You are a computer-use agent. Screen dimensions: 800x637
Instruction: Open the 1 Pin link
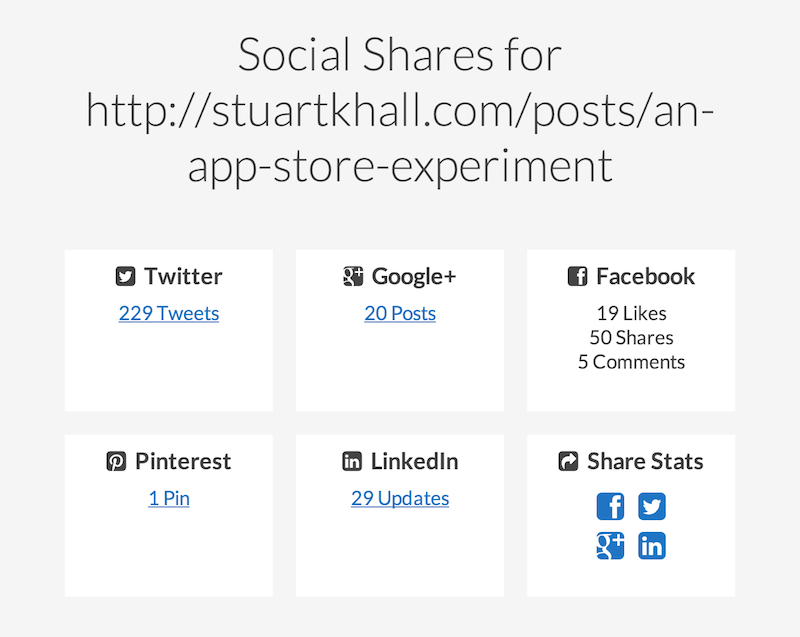coord(168,498)
